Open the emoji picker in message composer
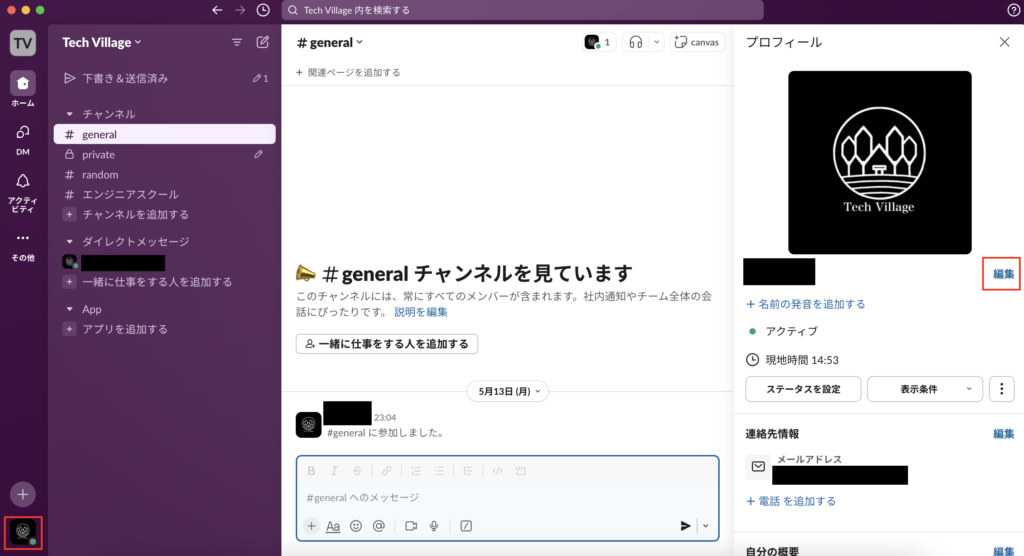 tap(356, 526)
